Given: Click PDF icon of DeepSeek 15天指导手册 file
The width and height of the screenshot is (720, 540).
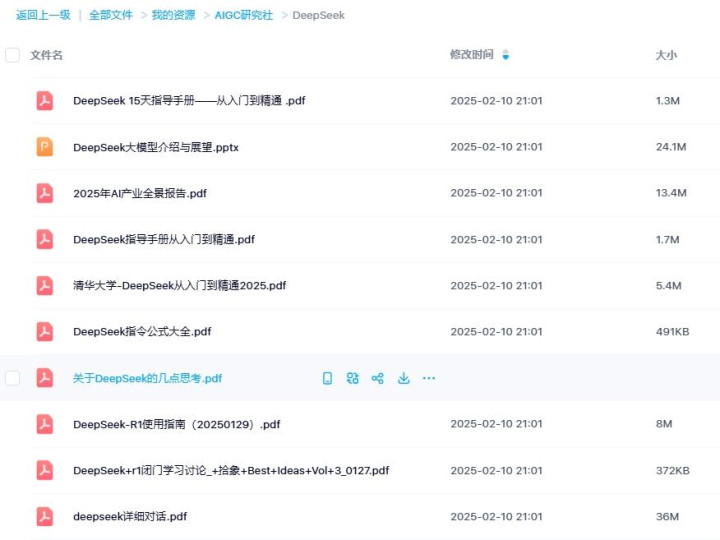Looking at the screenshot, I should tap(45, 101).
